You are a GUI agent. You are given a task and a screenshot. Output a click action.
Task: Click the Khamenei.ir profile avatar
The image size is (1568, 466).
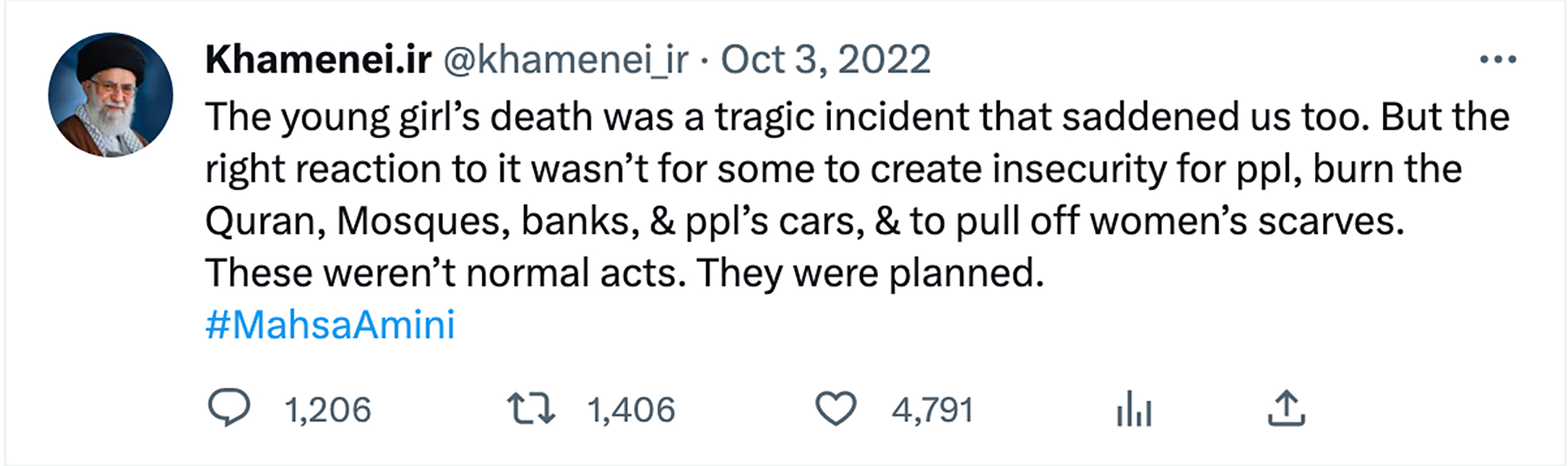(x=110, y=95)
